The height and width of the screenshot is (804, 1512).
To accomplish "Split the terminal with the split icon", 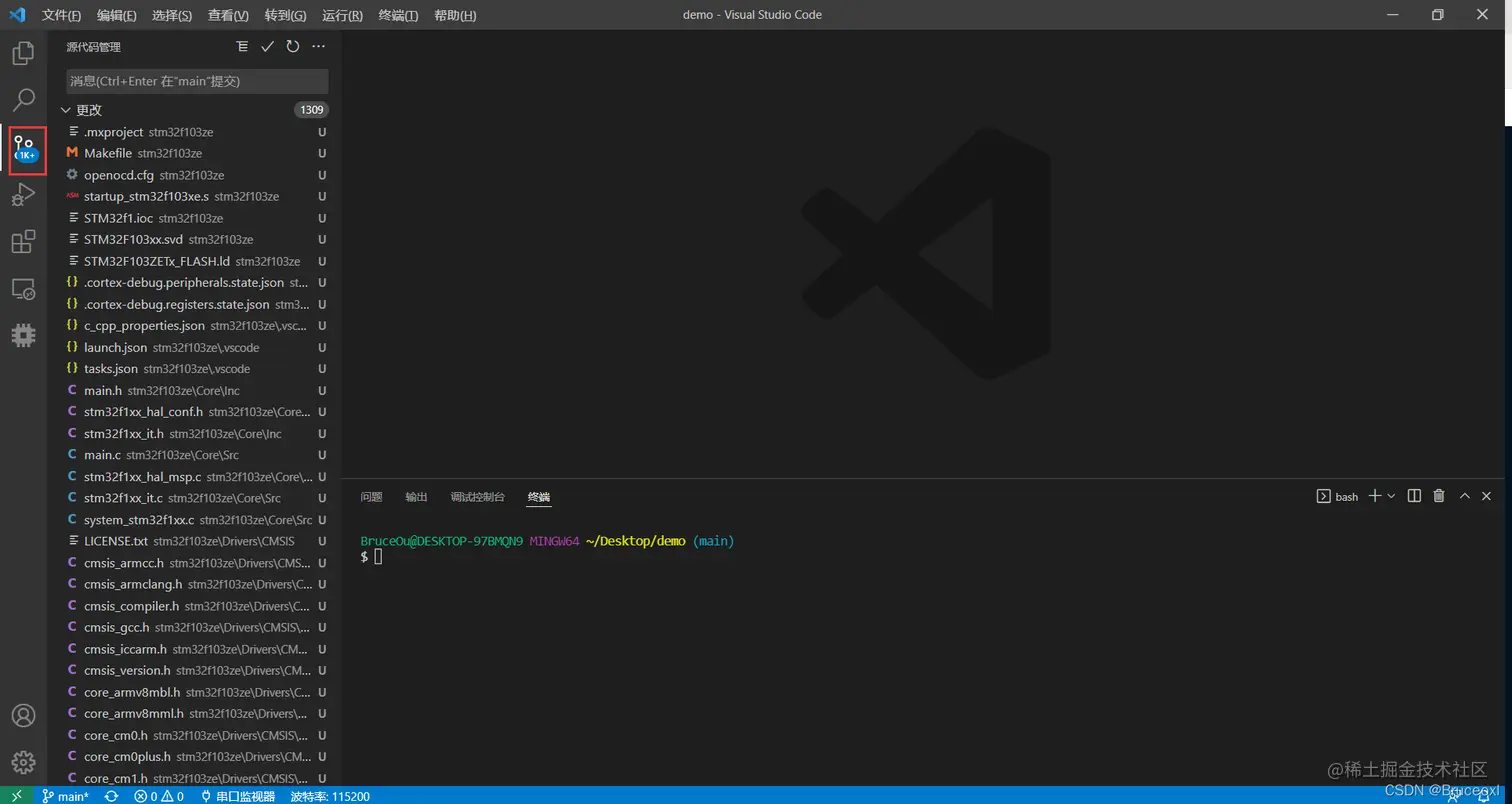I will (1414, 496).
